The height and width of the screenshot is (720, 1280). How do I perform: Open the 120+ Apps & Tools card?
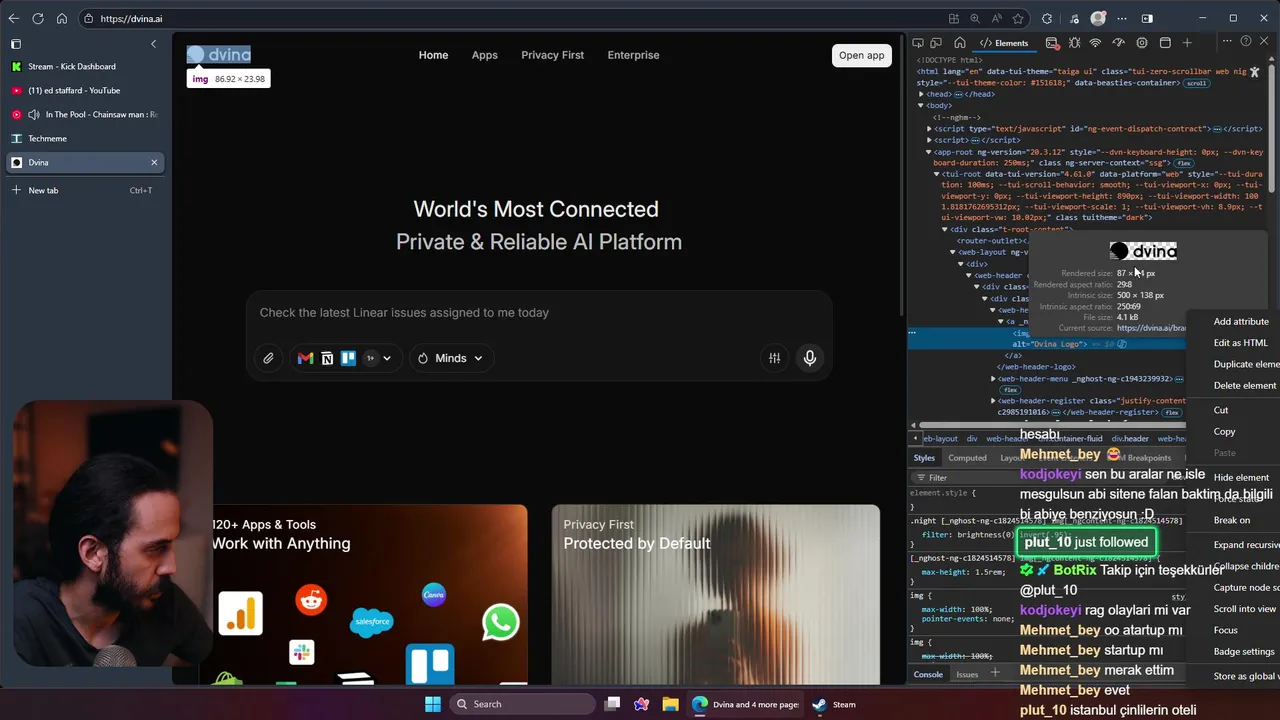coord(363,594)
